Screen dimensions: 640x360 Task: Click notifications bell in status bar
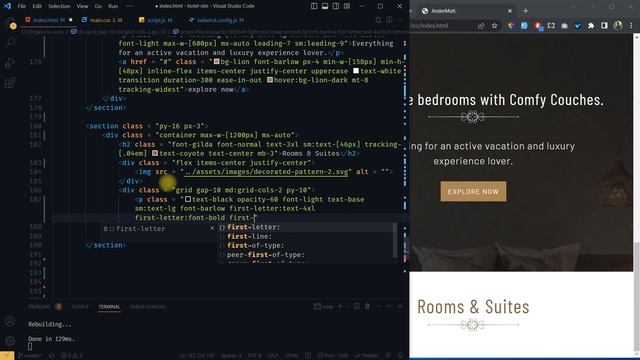click(x=400, y=356)
